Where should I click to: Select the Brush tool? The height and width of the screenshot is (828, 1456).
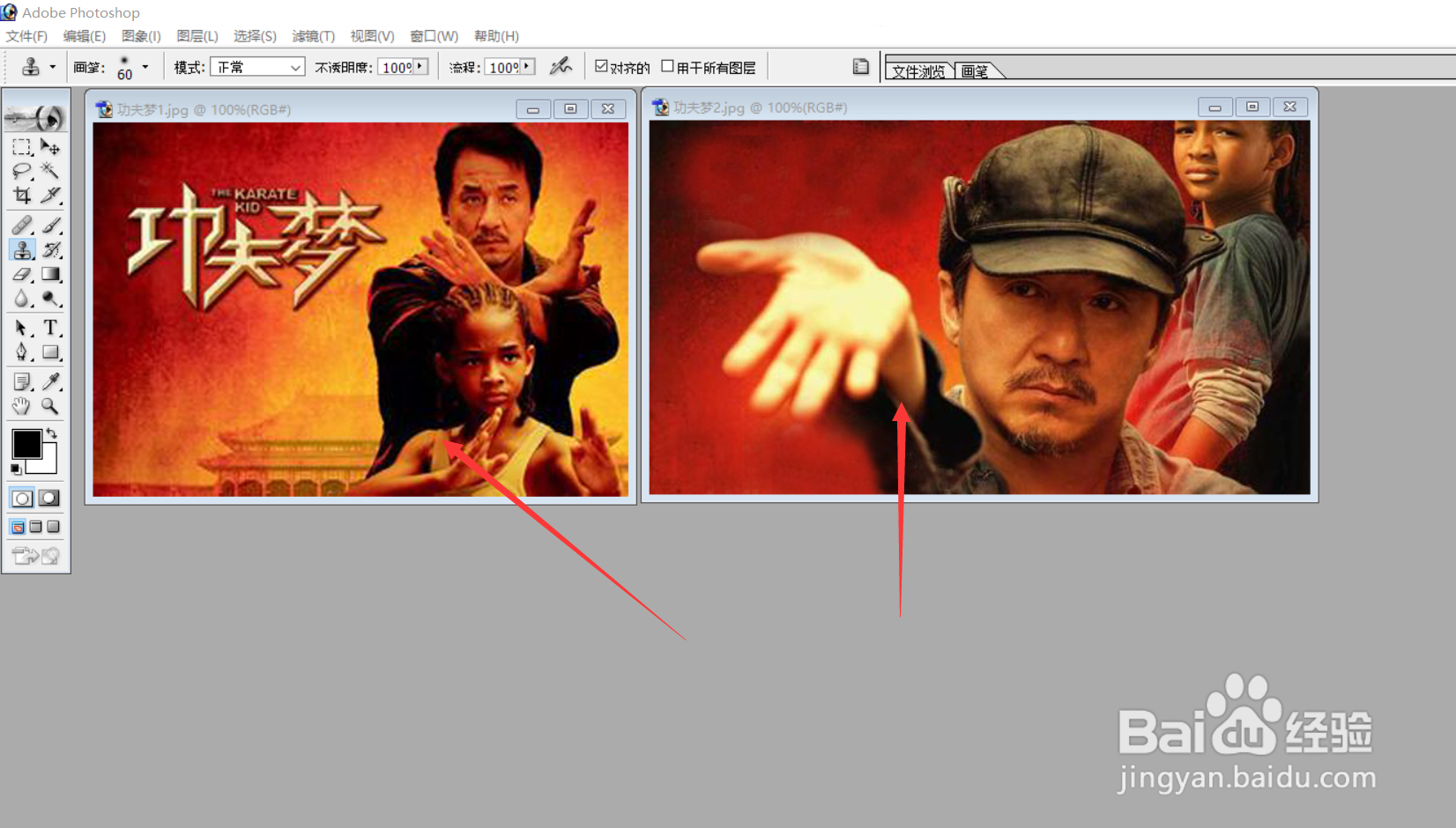coord(50,225)
